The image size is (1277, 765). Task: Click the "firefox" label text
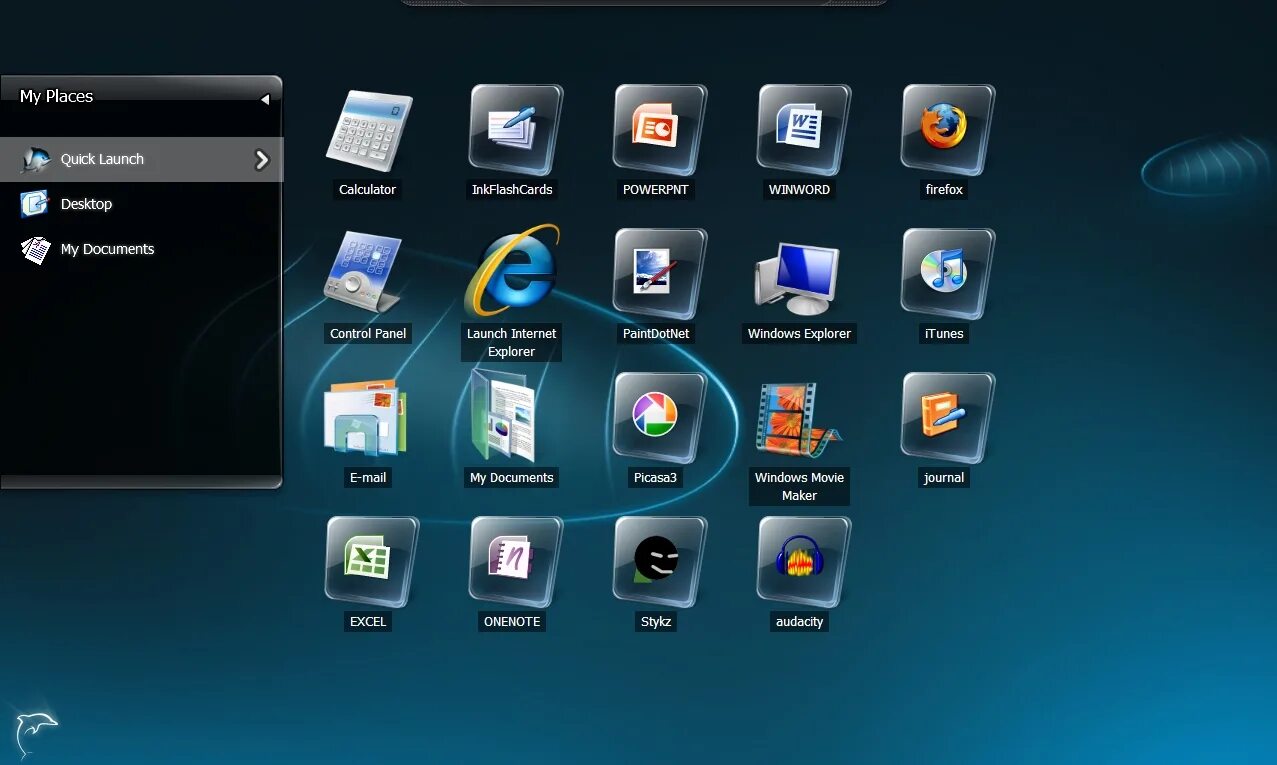pos(944,189)
